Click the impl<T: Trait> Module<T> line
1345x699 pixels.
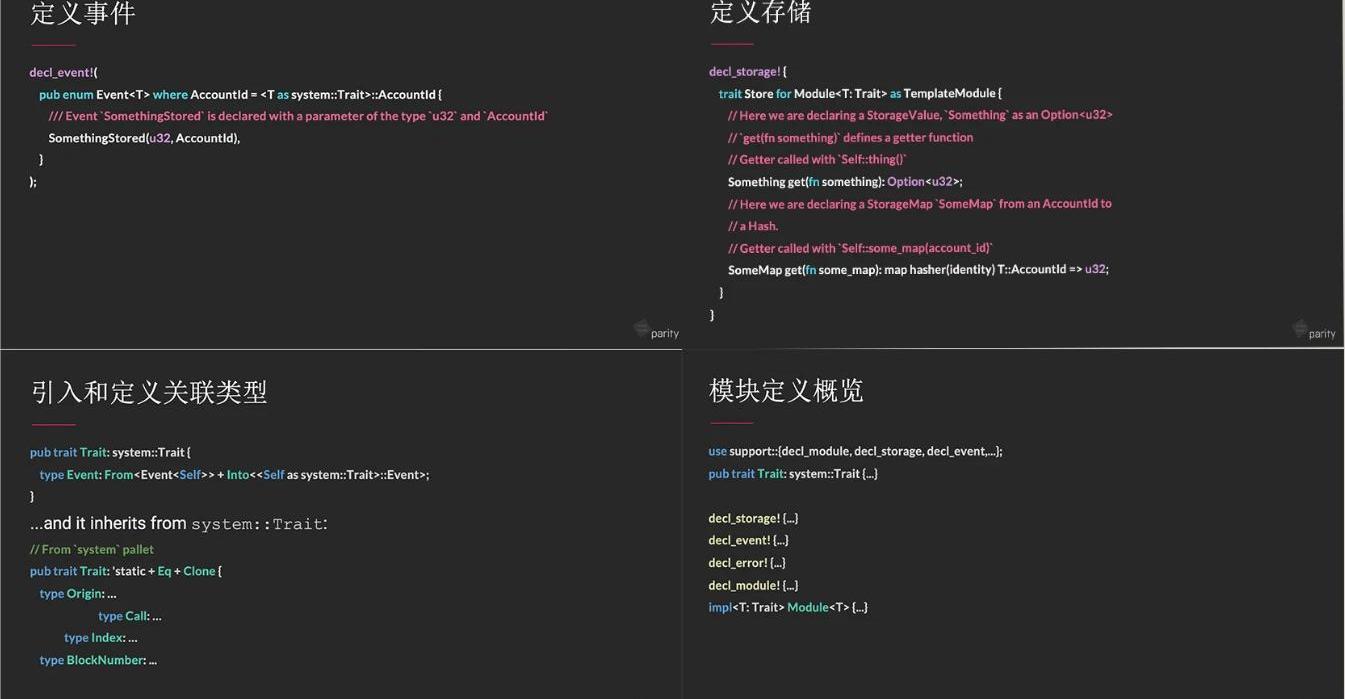[x=788, y=607]
